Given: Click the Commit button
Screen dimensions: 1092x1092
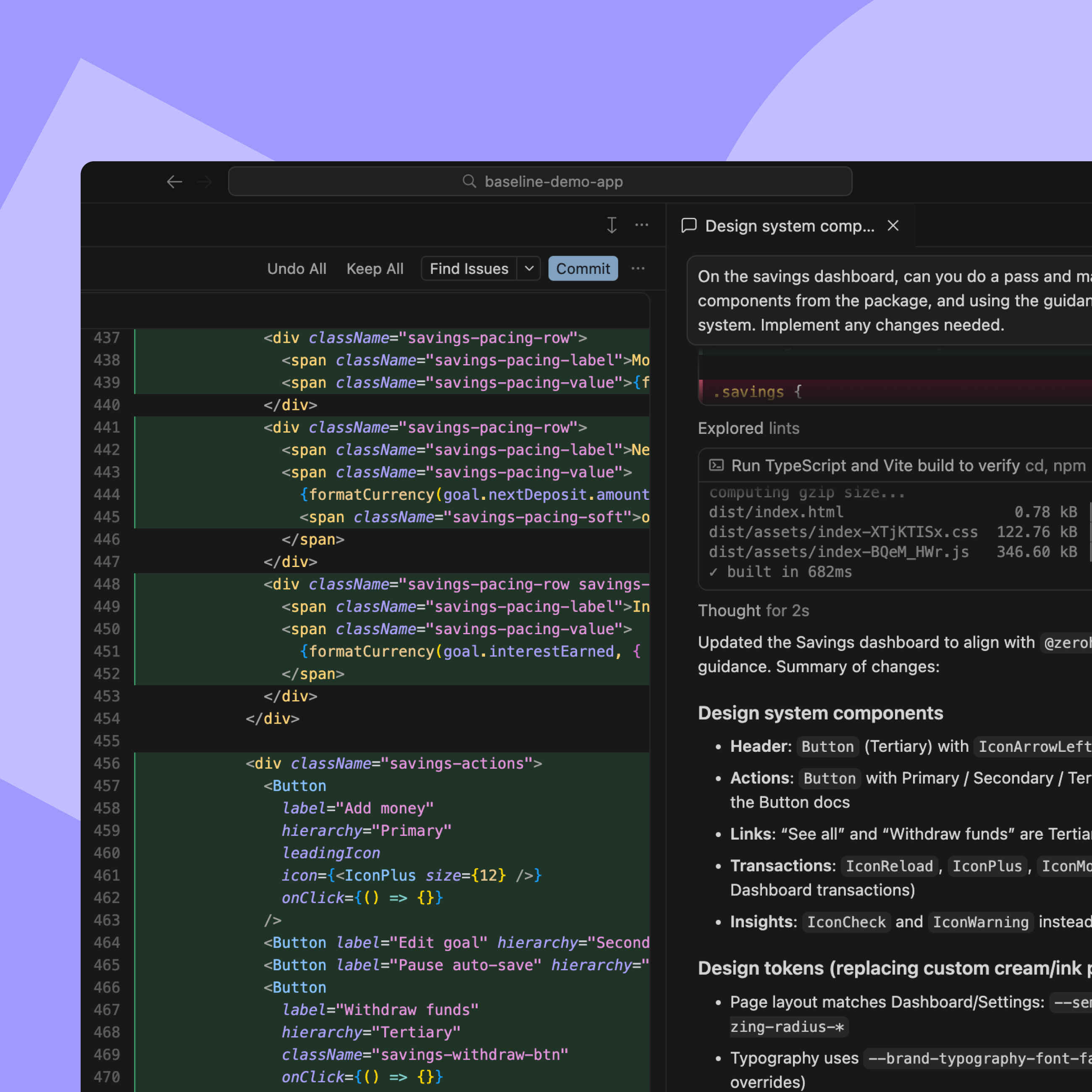Looking at the screenshot, I should coord(583,268).
